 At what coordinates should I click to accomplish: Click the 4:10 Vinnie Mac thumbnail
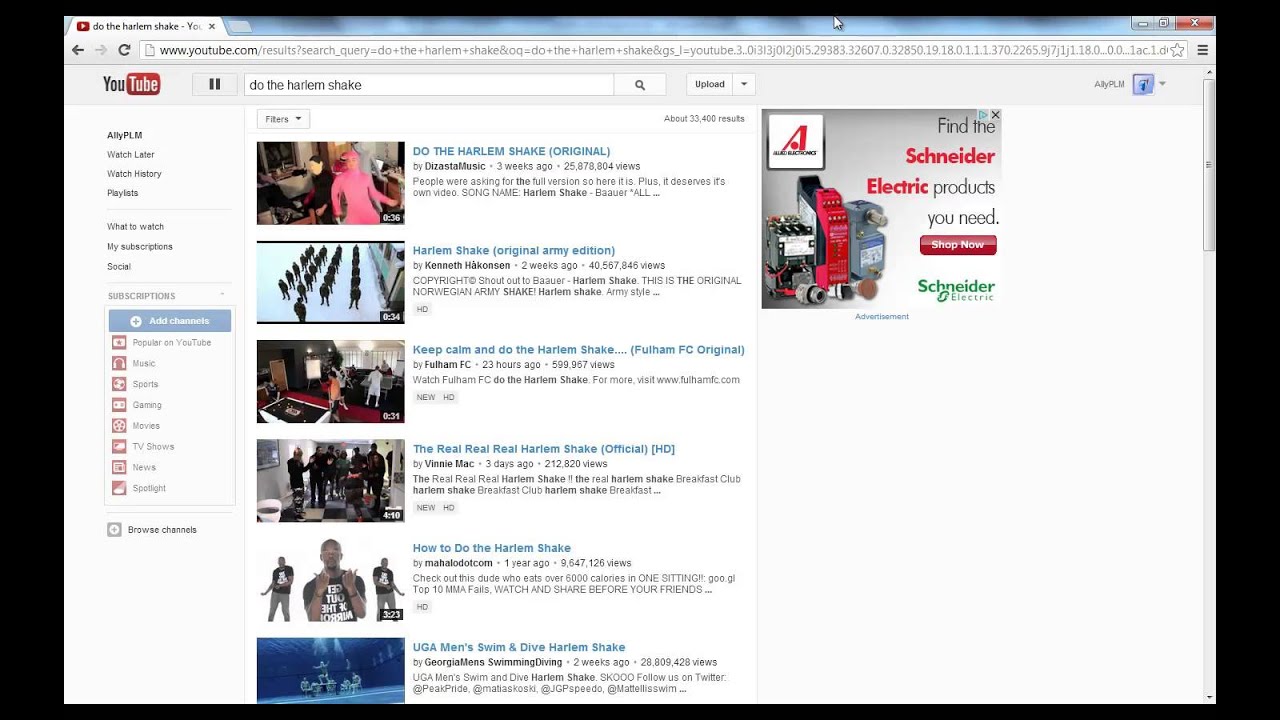(x=331, y=480)
